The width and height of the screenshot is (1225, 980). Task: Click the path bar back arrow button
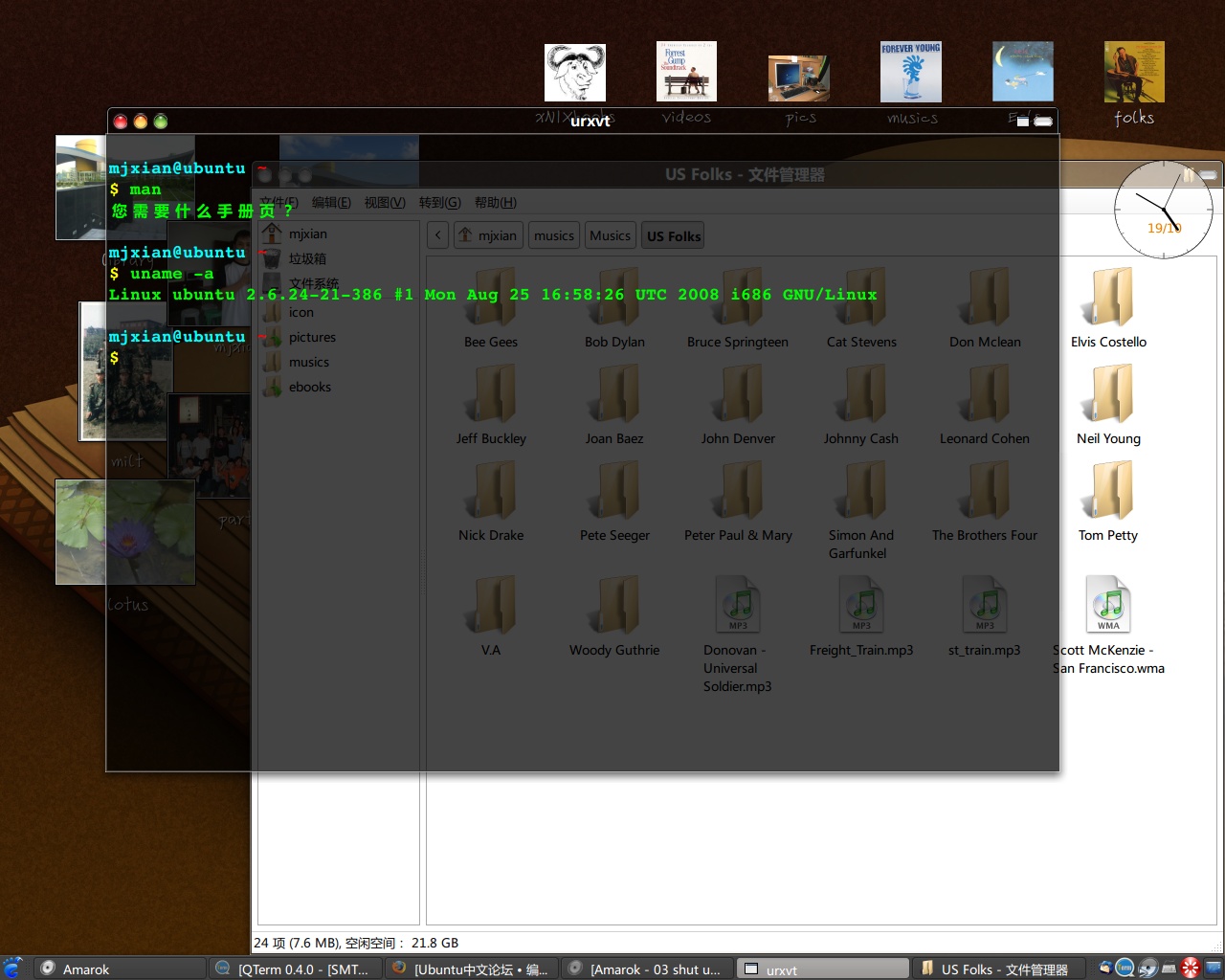pyautogui.click(x=437, y=235)
